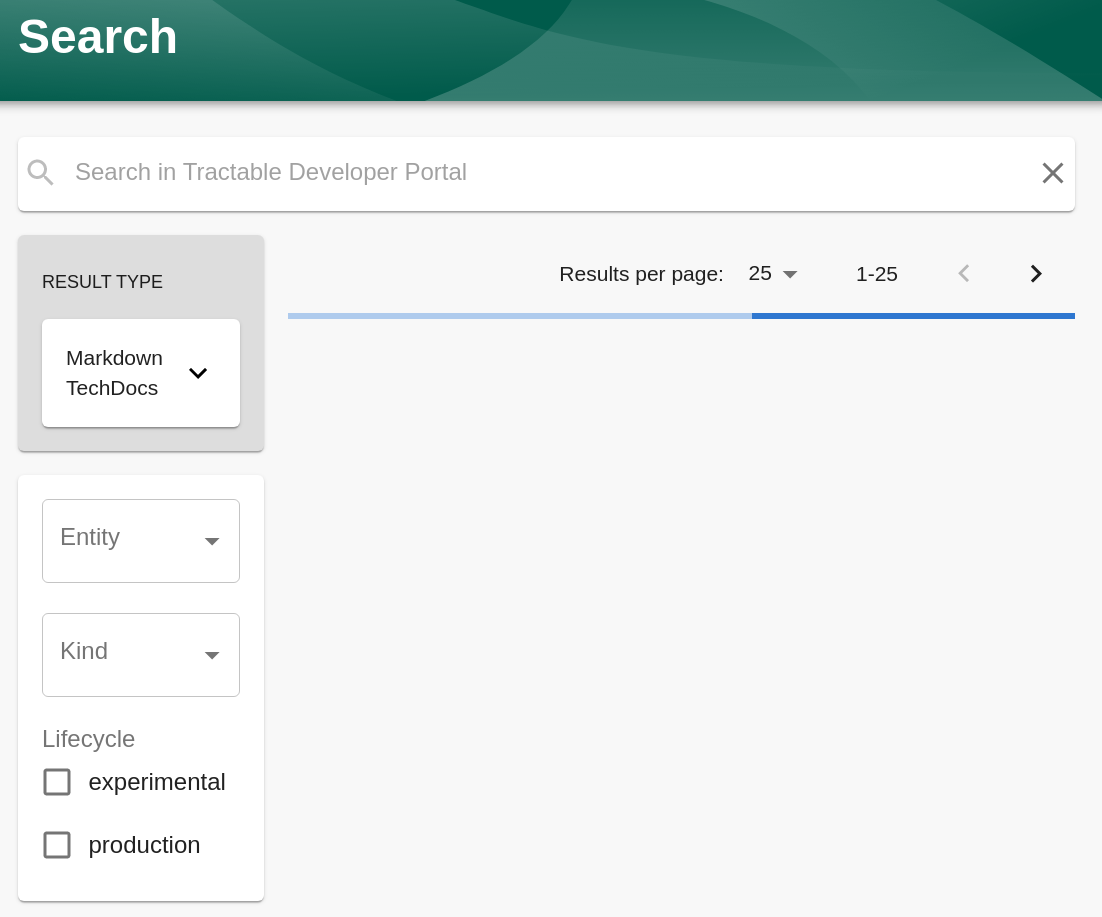Clear the search field using the X icon
The width and height of the screenshot is (1102, 917).
pos(1052,172)
